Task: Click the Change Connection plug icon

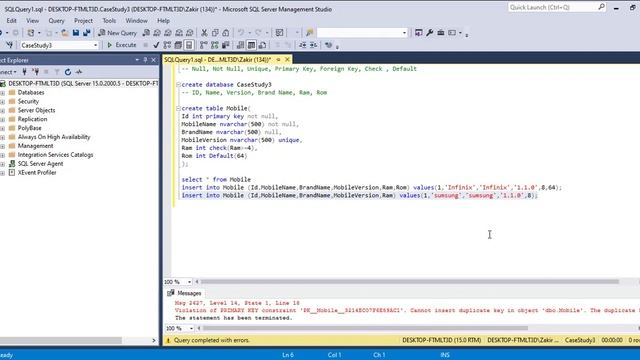Action: (9, 45)
